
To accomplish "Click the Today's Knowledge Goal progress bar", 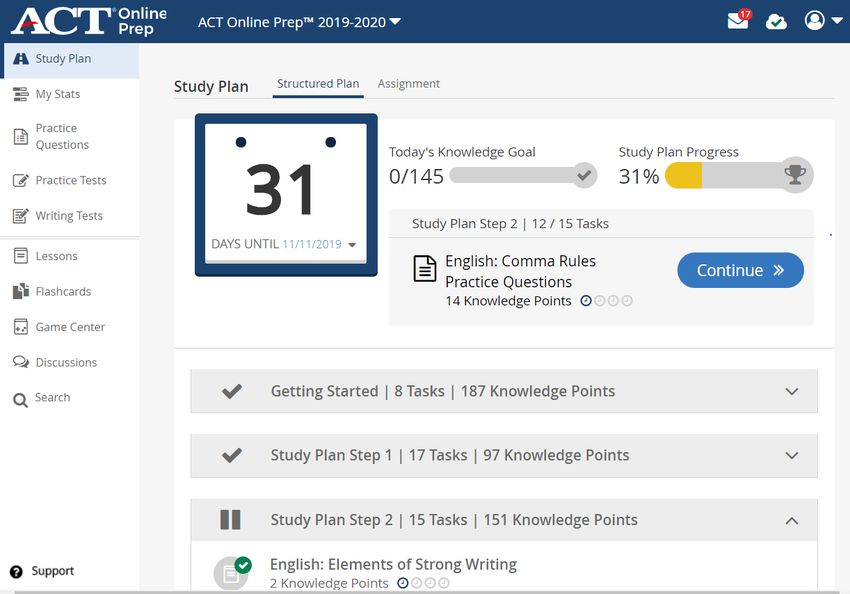I will click(523, 175).
